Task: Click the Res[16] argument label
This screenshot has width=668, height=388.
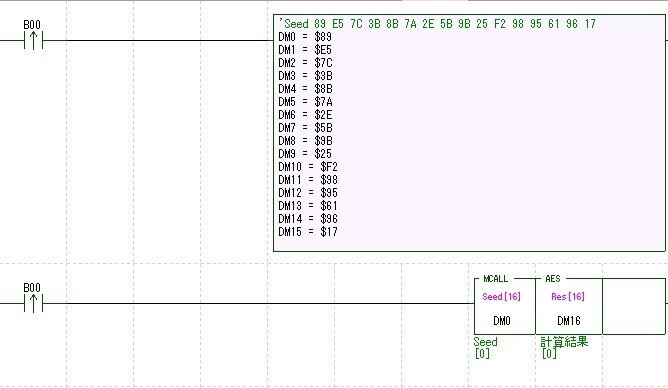Action: [x=568, y=297]
